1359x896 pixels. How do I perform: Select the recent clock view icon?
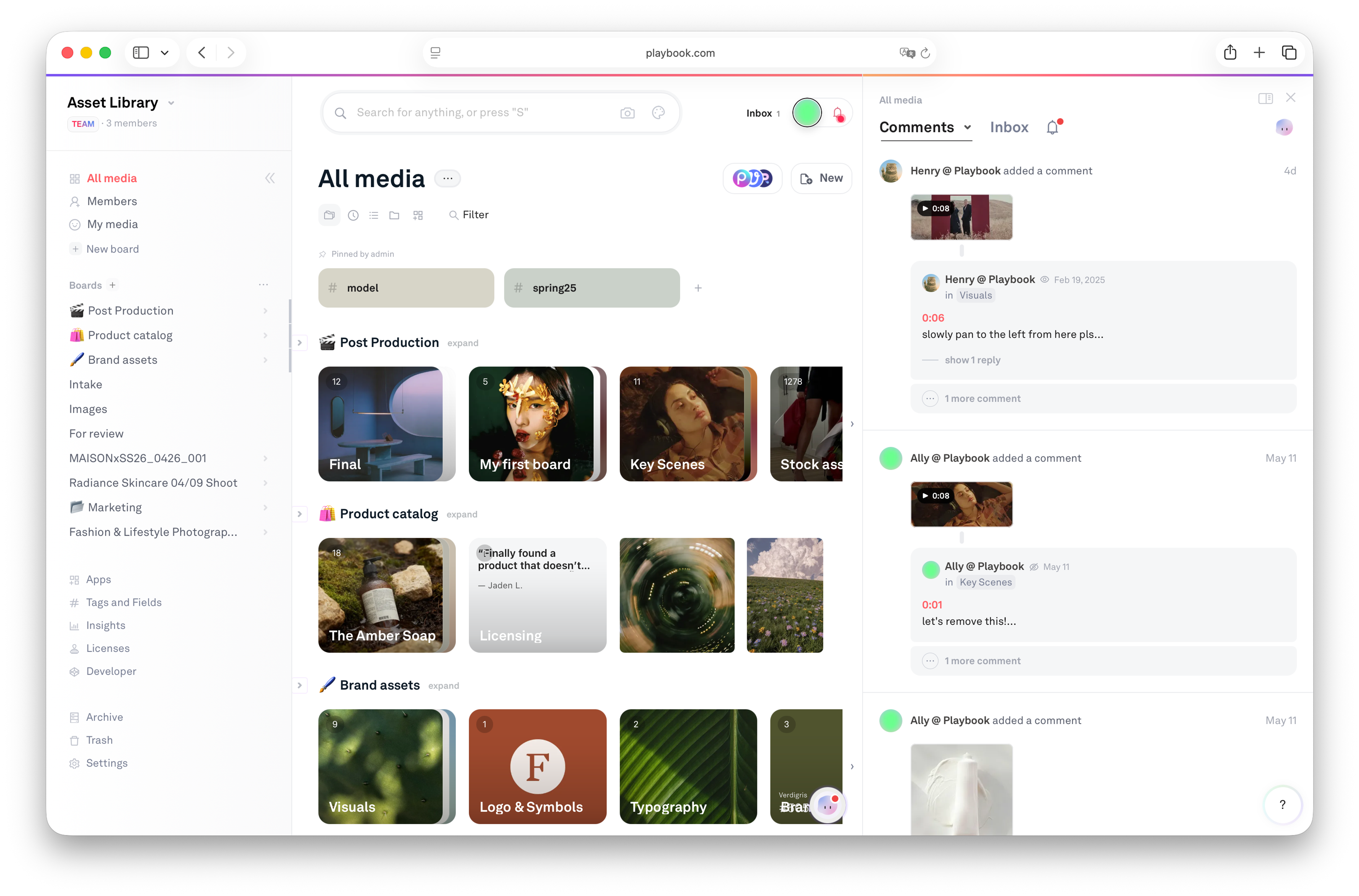click(x=353, y=215)
